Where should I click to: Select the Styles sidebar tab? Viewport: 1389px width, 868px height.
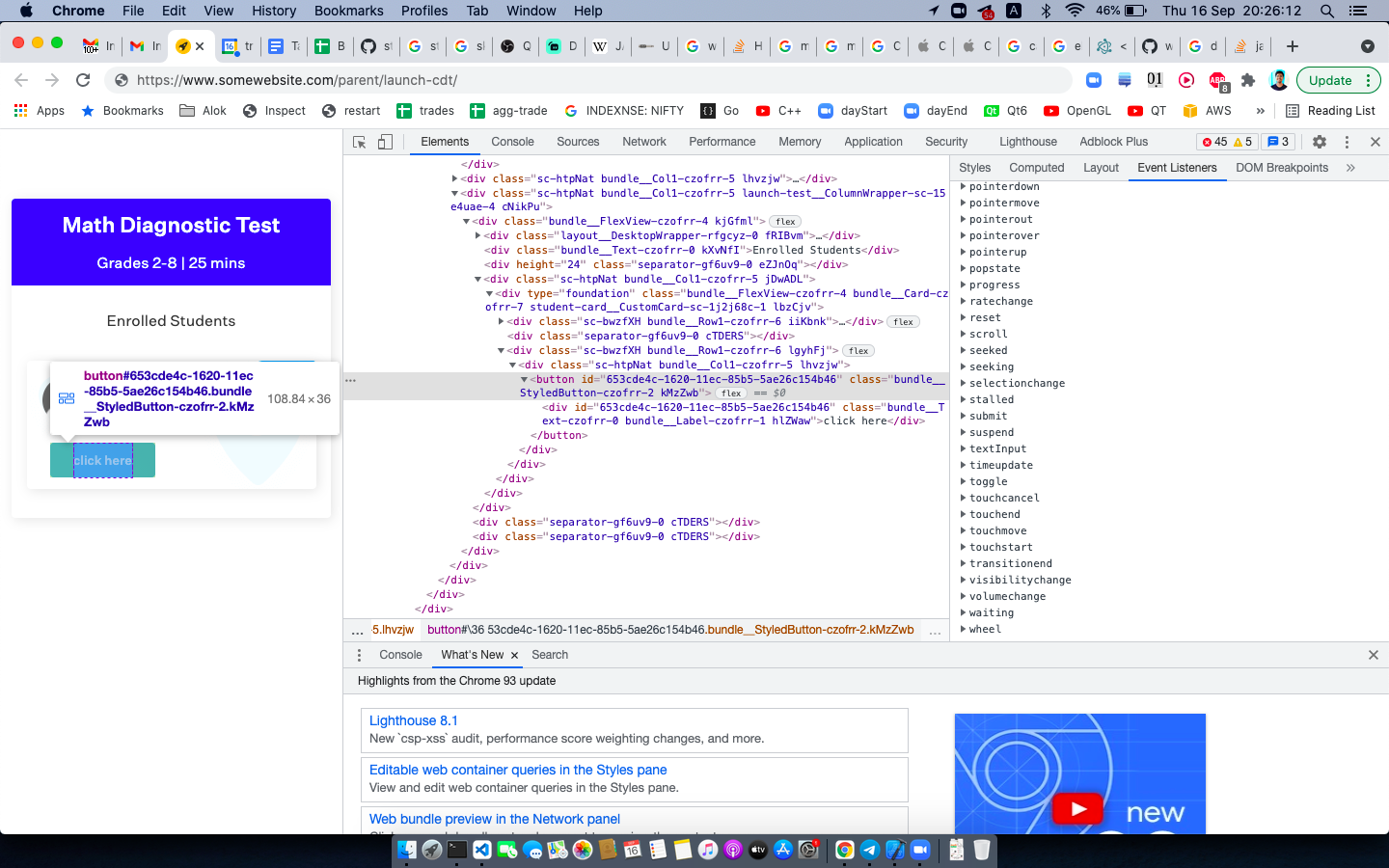coord(975,168)
